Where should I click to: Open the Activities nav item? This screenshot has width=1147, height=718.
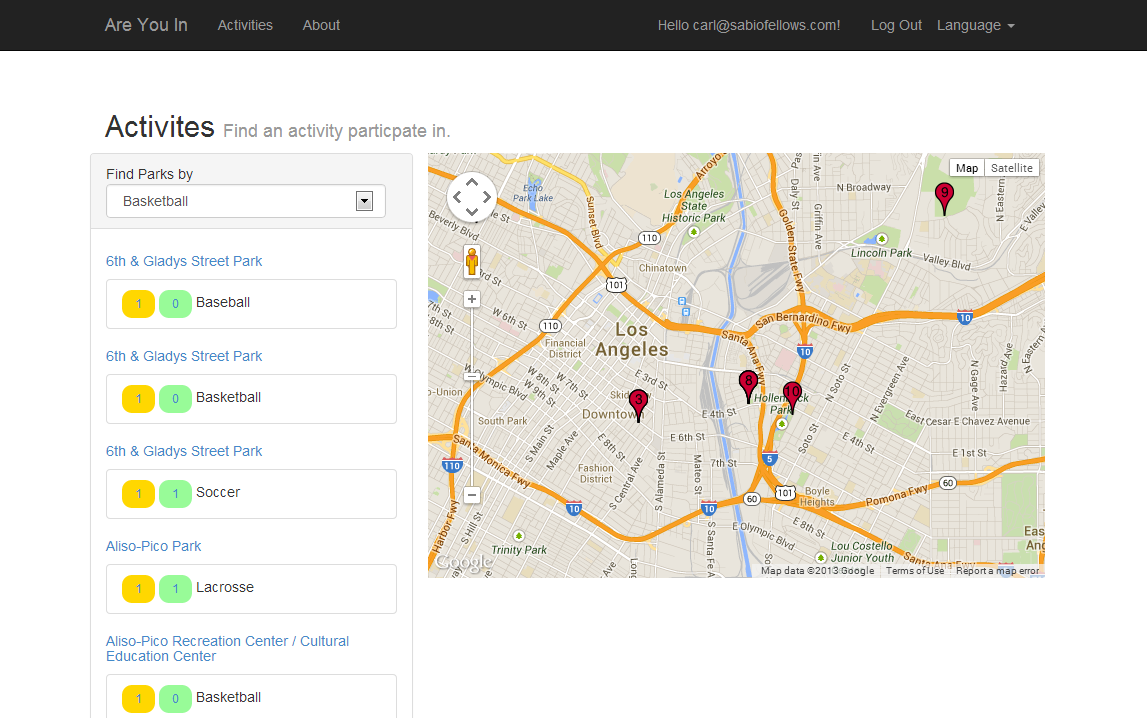tap(245, 26)
